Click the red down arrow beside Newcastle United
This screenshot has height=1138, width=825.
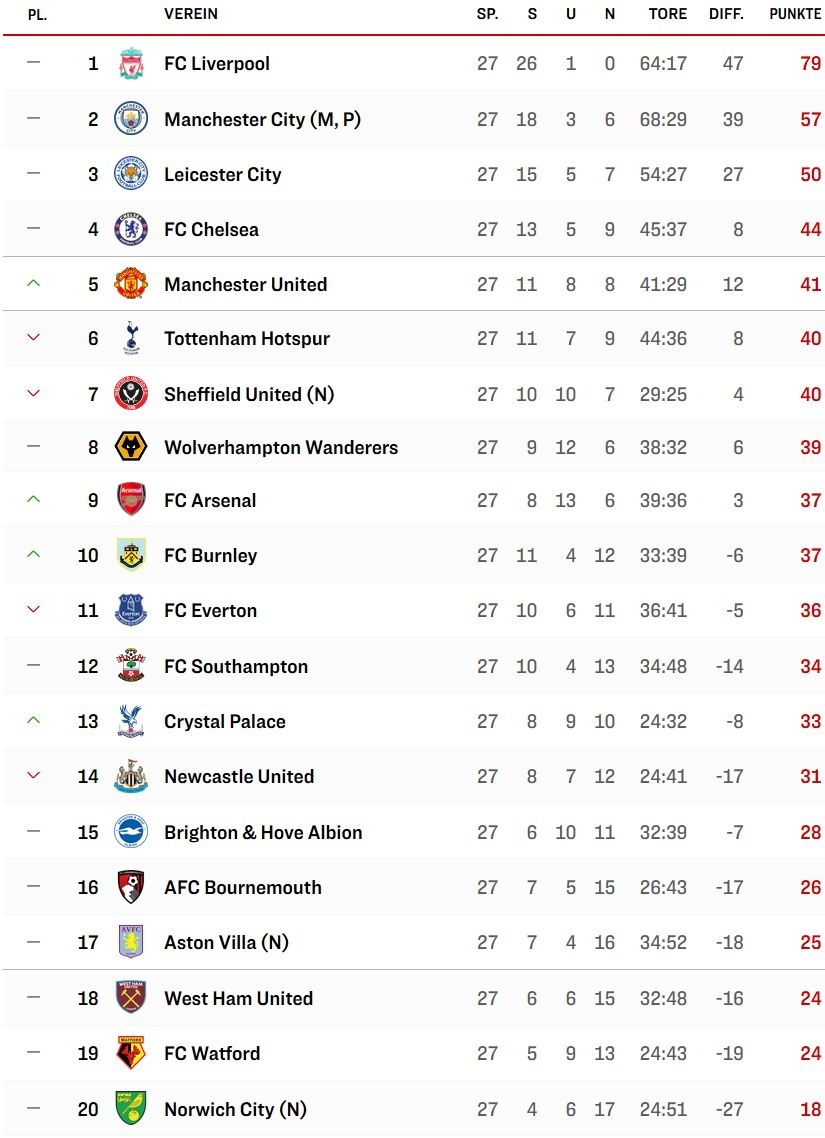tap(33, 775)
